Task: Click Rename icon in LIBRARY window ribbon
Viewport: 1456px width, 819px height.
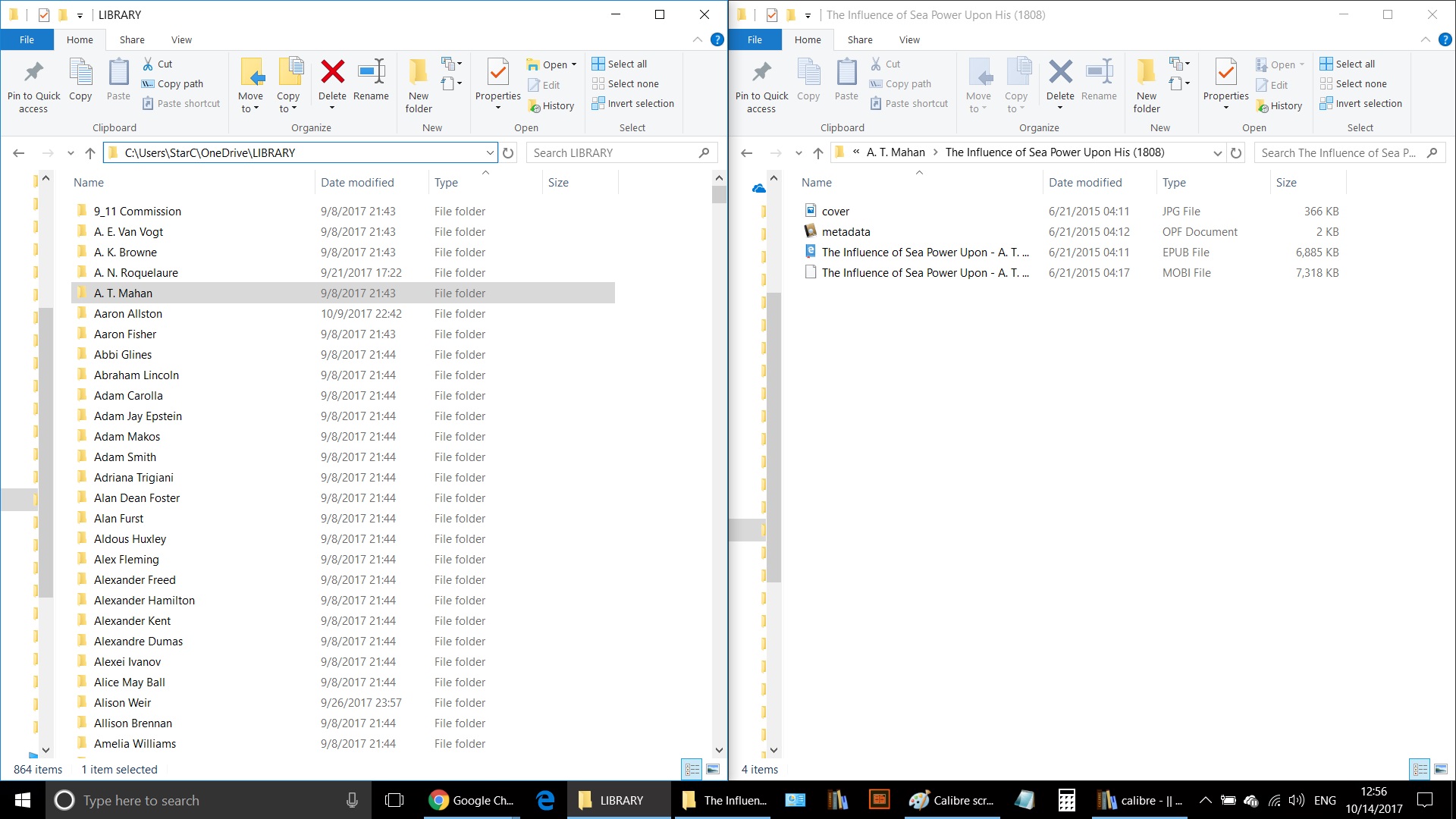Action: coord(371,74)
